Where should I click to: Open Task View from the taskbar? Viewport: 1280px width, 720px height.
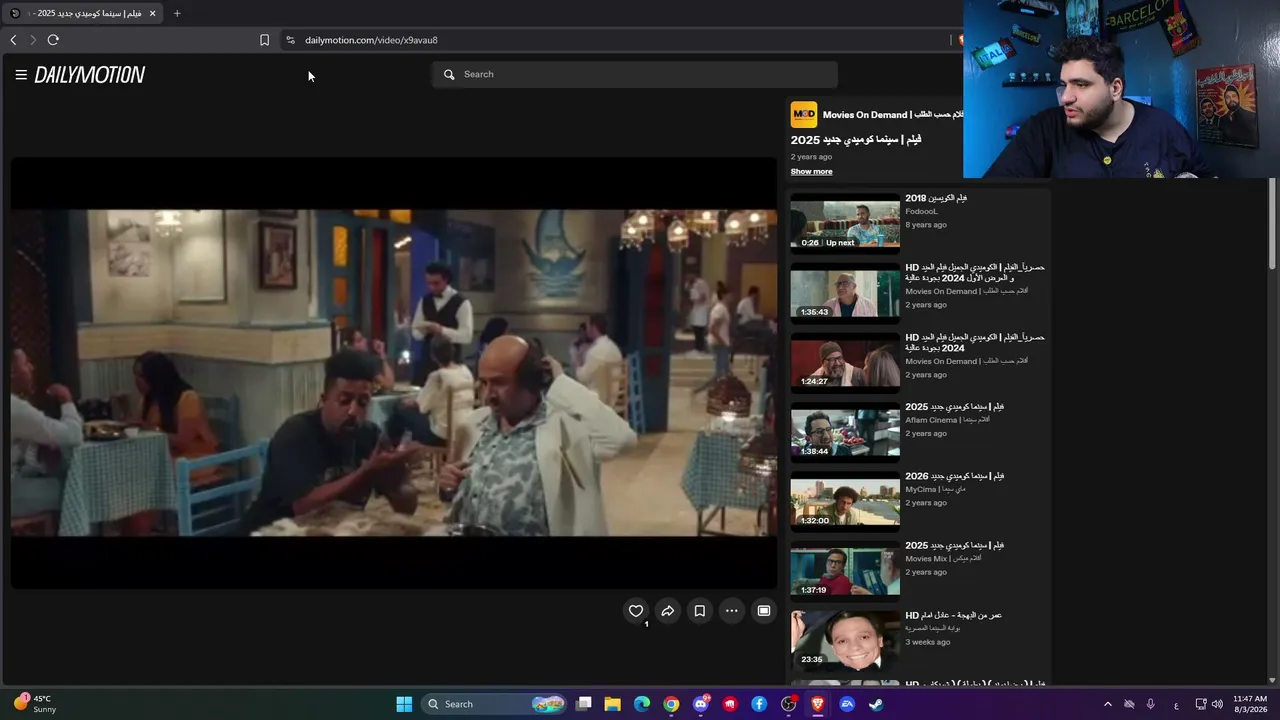[584, 704]
